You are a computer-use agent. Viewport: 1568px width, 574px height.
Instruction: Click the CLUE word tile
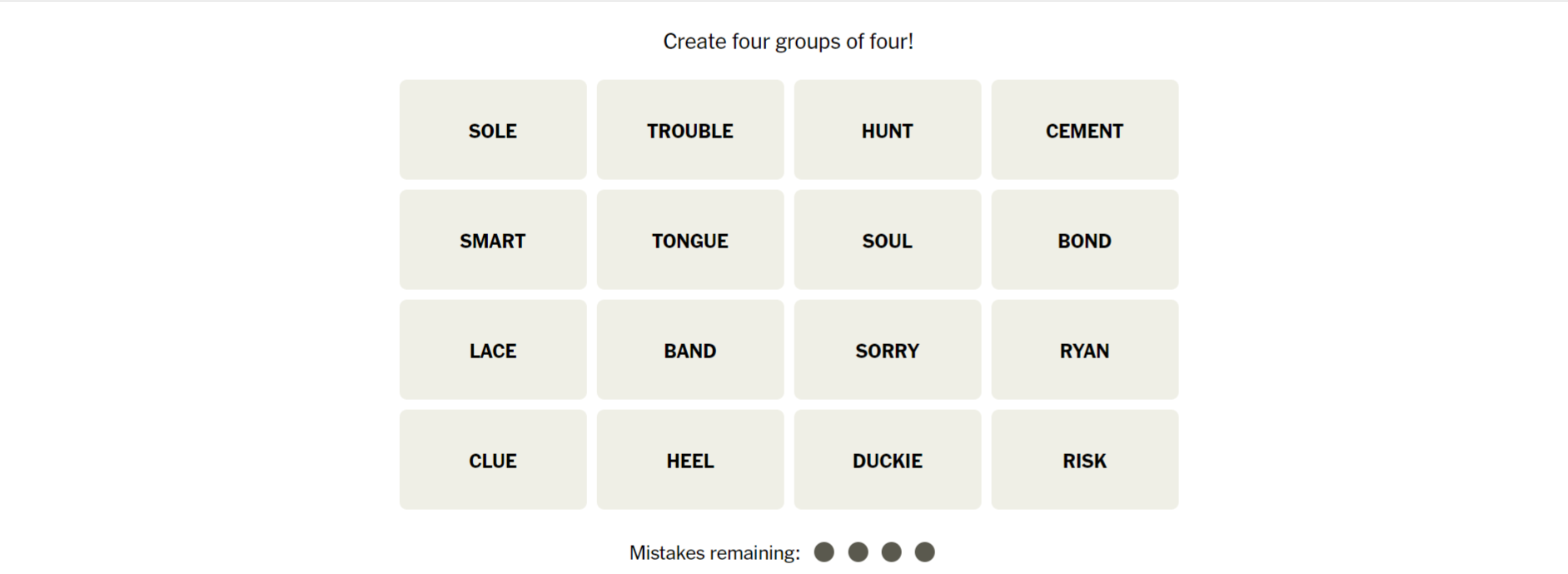[493, 460]
